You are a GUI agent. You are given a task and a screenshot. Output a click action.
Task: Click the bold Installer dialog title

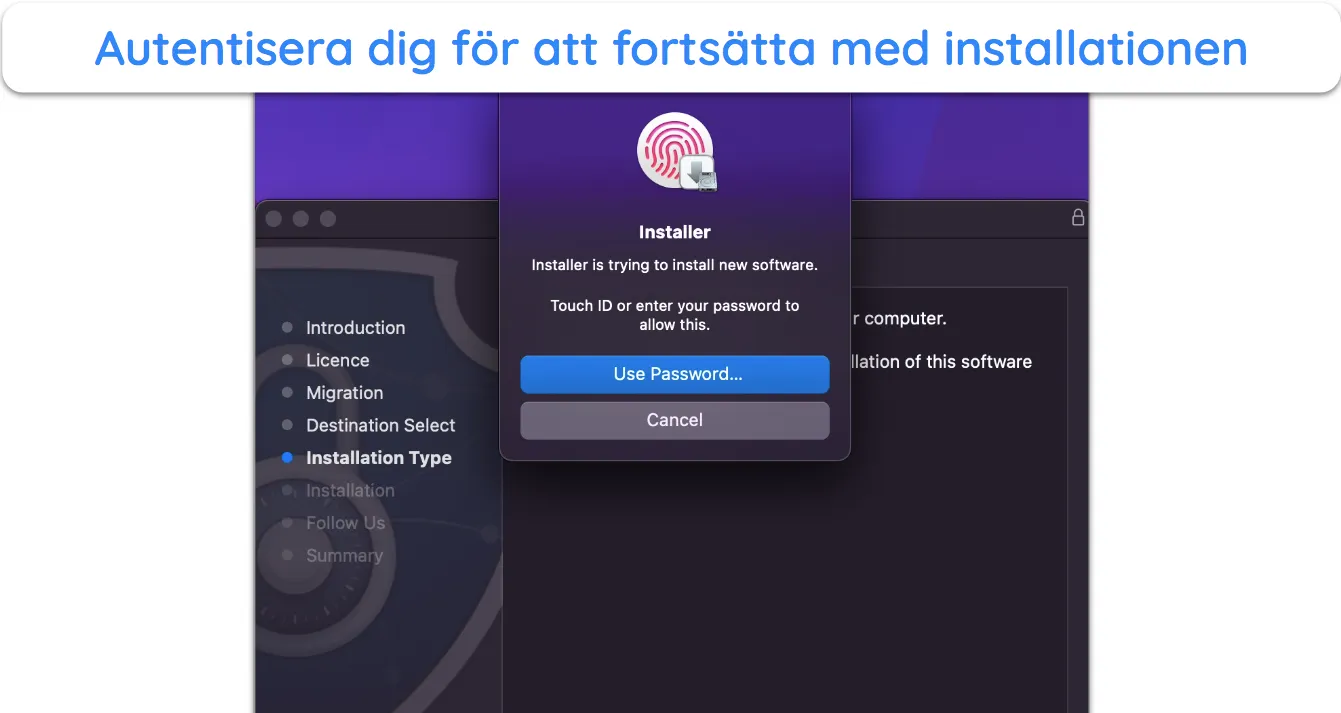tap(675, 232)
